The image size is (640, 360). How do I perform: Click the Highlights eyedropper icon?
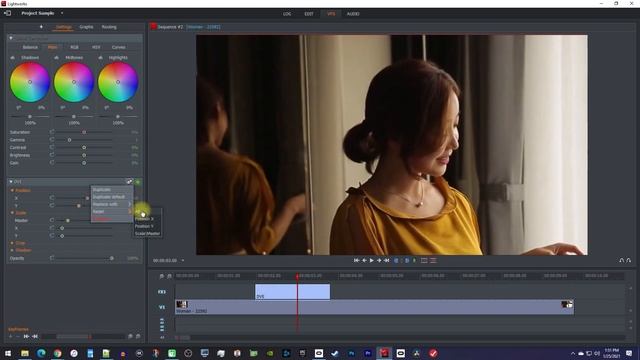pos(100,58)
